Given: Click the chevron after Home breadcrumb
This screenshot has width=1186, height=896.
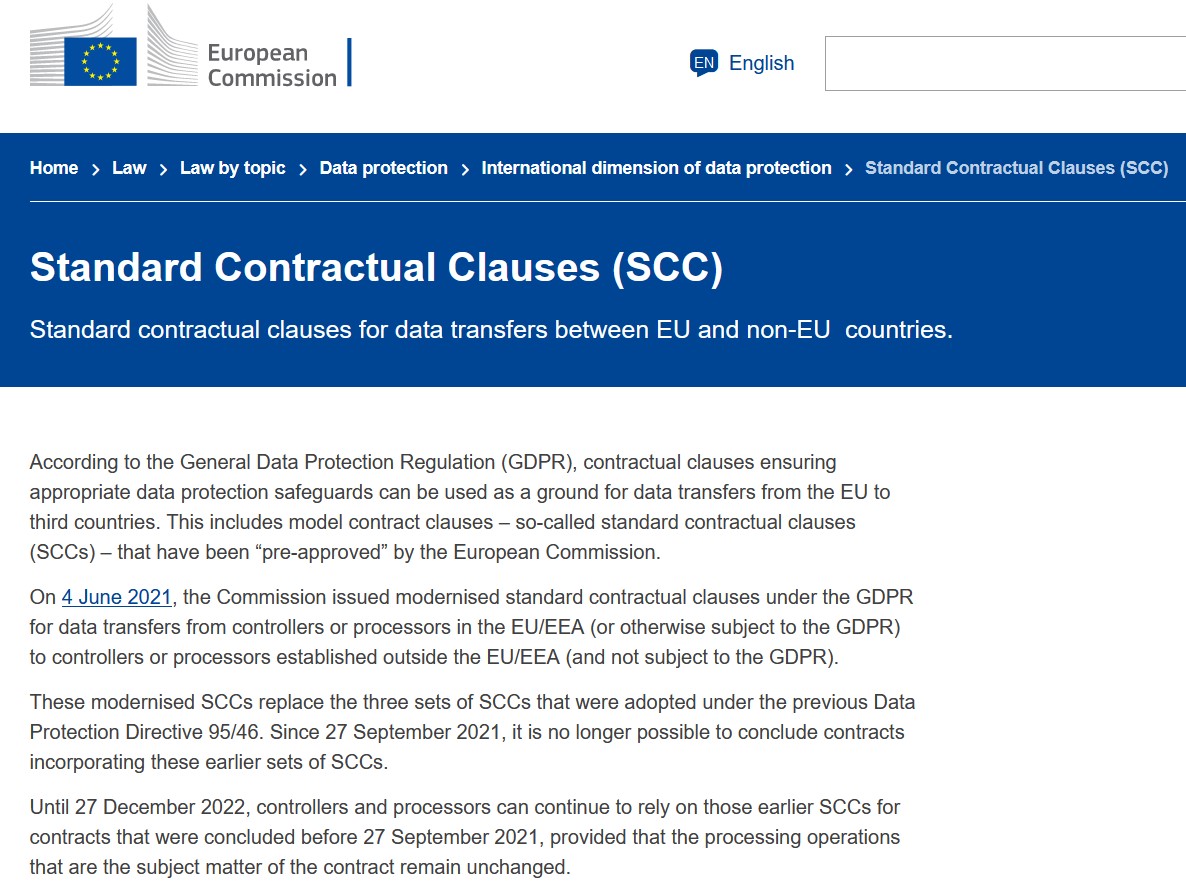Looking at the screenshot, I should (x=95, y=169).
